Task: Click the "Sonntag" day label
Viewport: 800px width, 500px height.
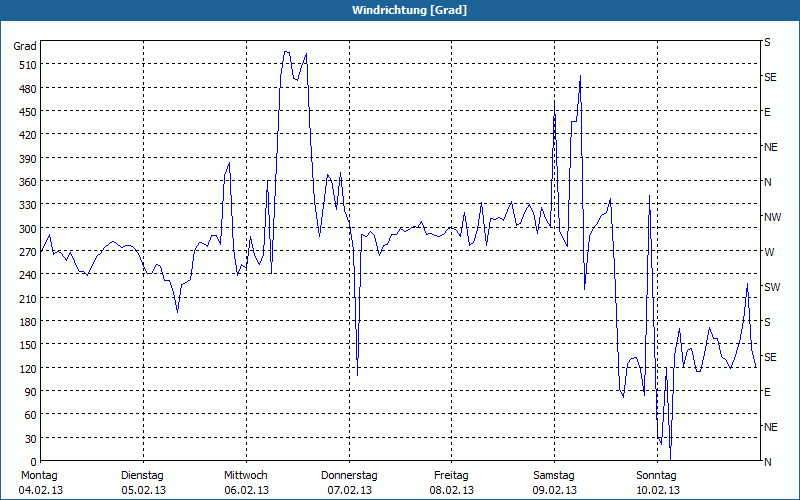Action: coord(656,476)
